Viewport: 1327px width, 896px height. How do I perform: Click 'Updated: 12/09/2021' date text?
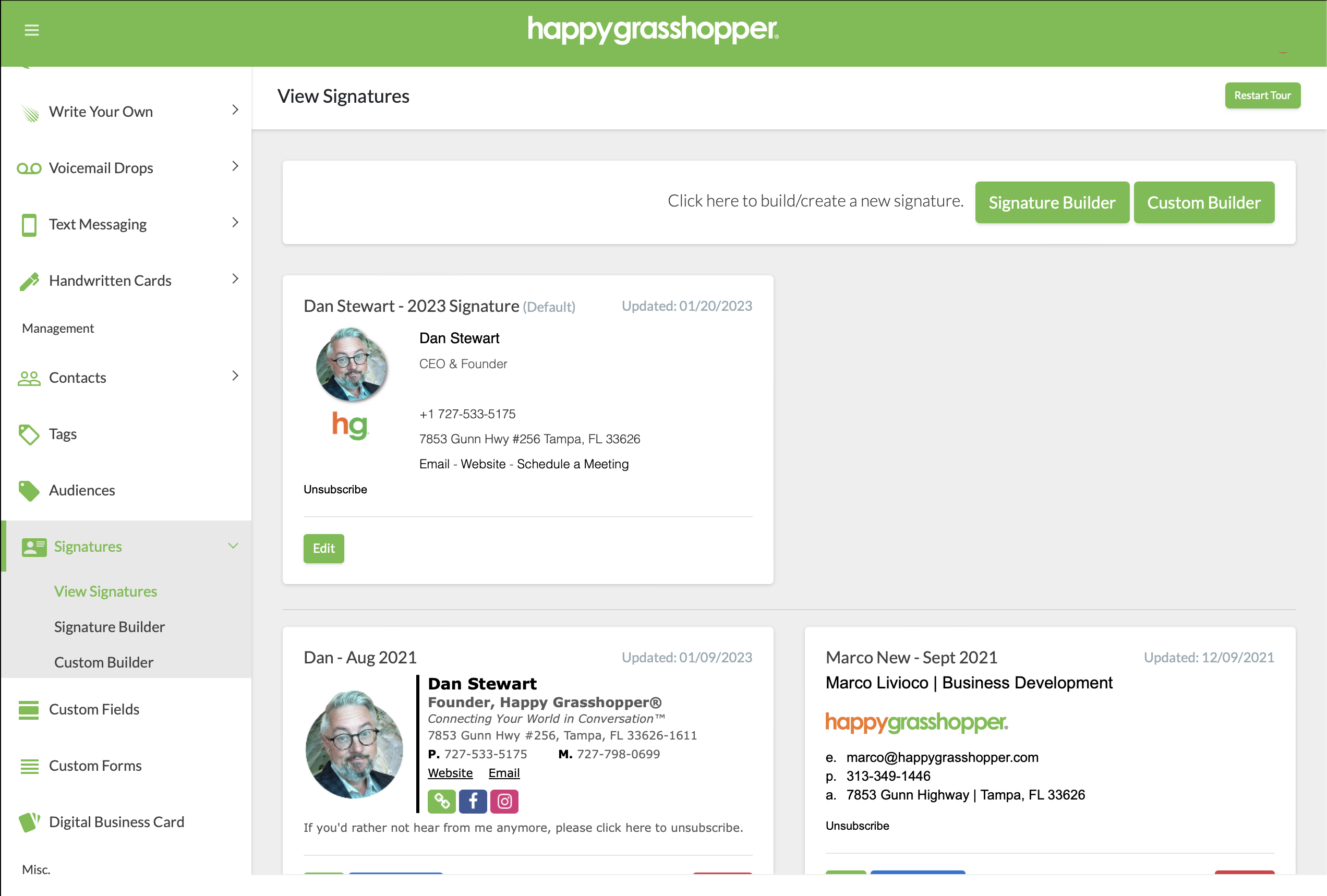1209,658
